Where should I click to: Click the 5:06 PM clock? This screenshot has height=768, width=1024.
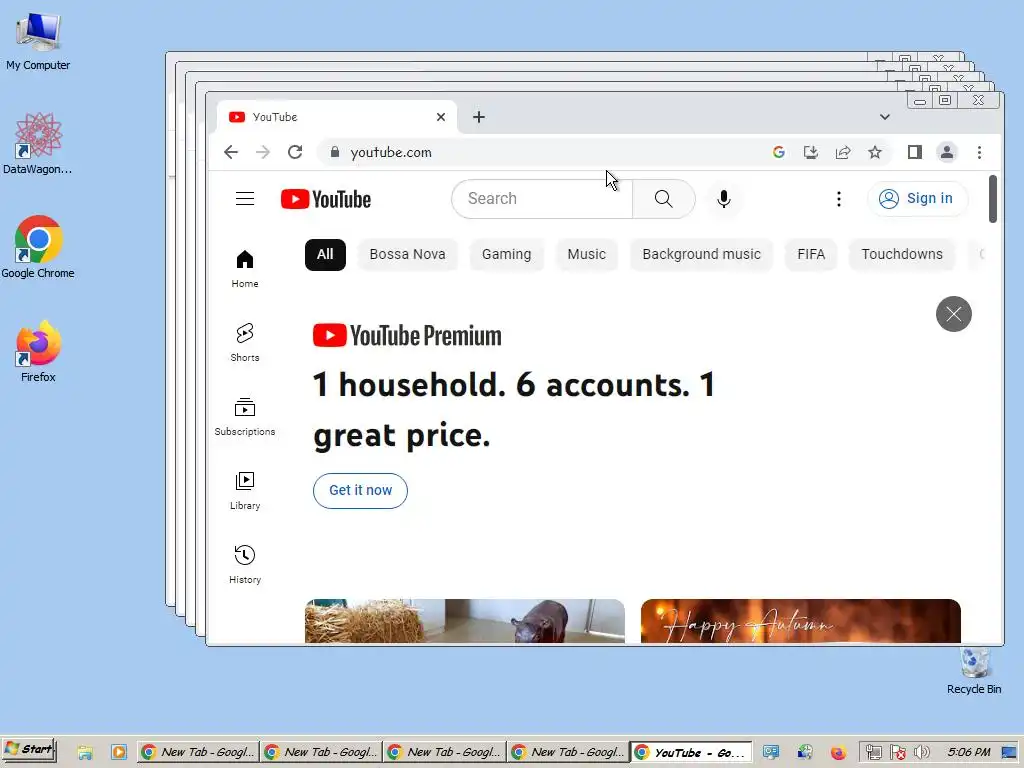point(969,752)
